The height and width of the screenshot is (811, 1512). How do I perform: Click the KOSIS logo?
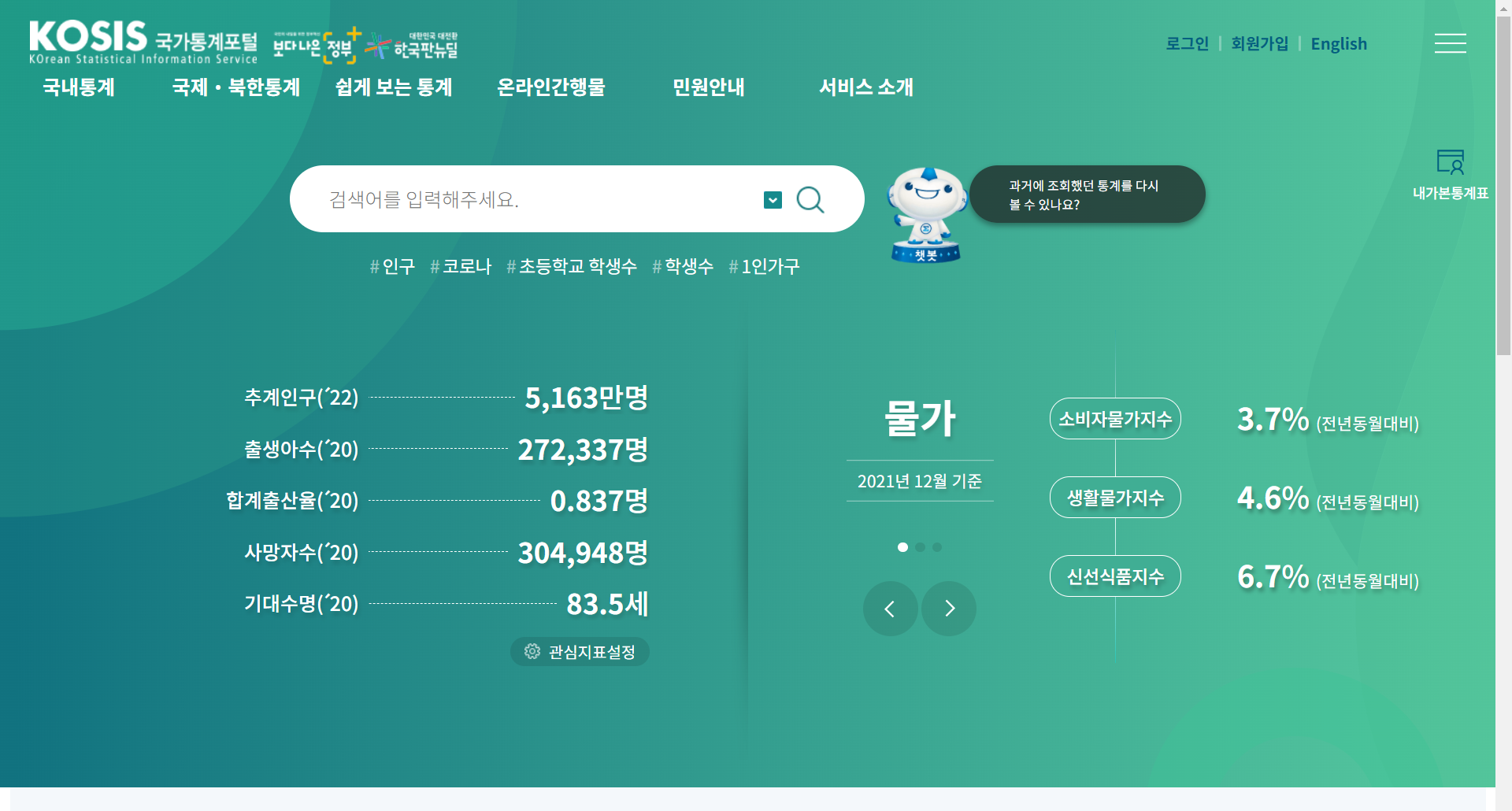tap(143, 43)
